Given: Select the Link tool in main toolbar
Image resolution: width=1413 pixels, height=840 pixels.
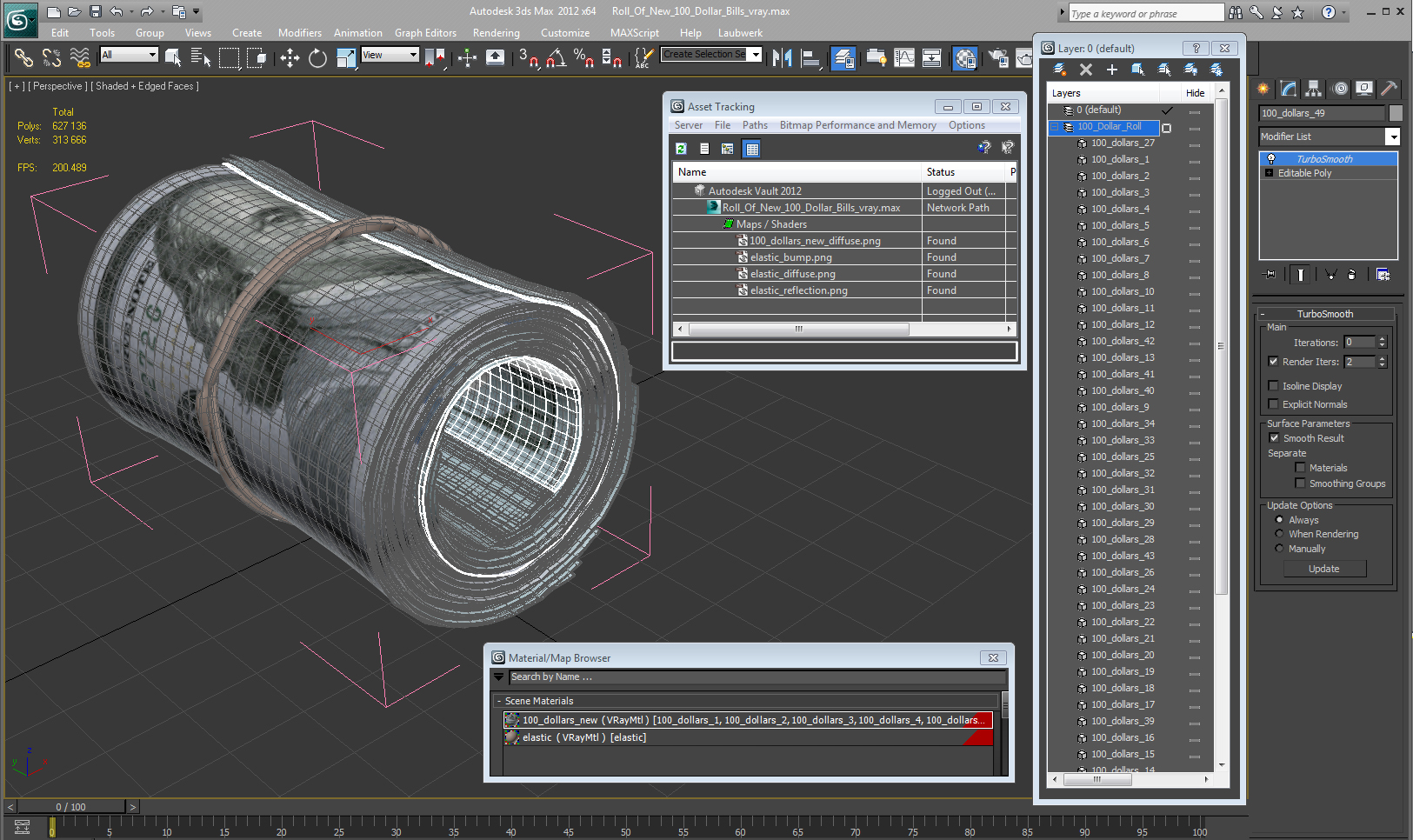Looking at the screenshot, I should click(23, 58).
